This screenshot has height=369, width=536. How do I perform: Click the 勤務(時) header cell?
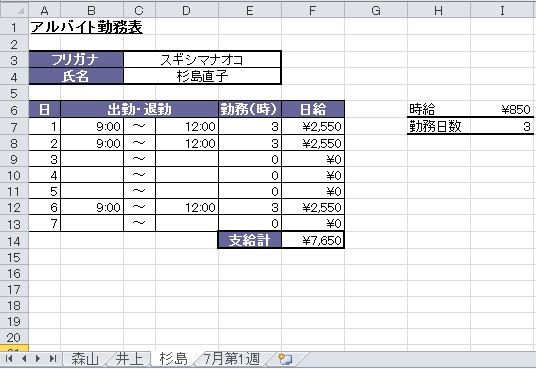pyautogui.click(x=250, y=109)
